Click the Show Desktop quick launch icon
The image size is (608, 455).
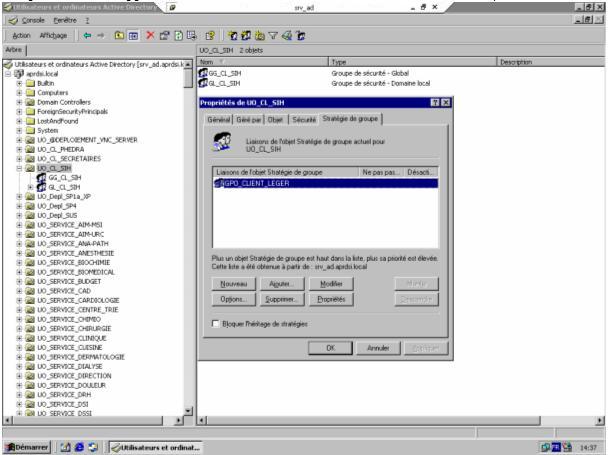tap(65, 447)
